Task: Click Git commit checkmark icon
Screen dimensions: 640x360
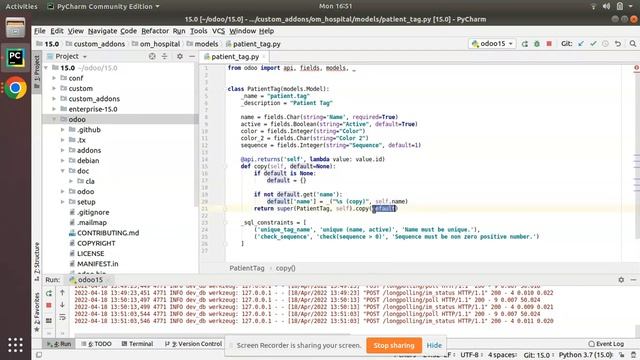Action: coord(593,44)
